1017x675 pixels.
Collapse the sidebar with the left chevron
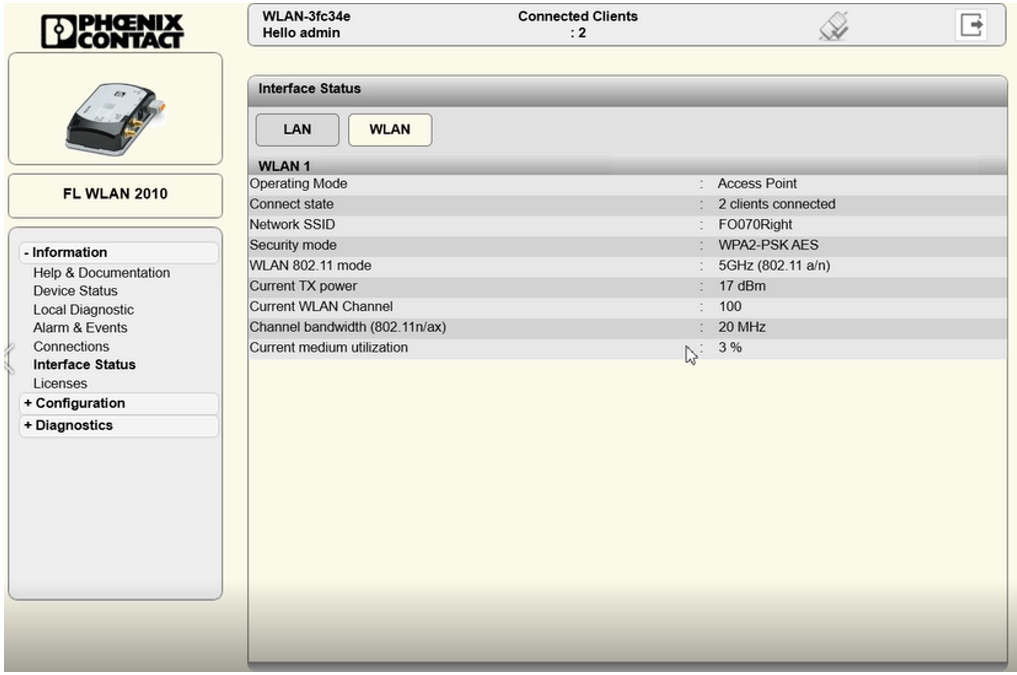click(9, 357)
